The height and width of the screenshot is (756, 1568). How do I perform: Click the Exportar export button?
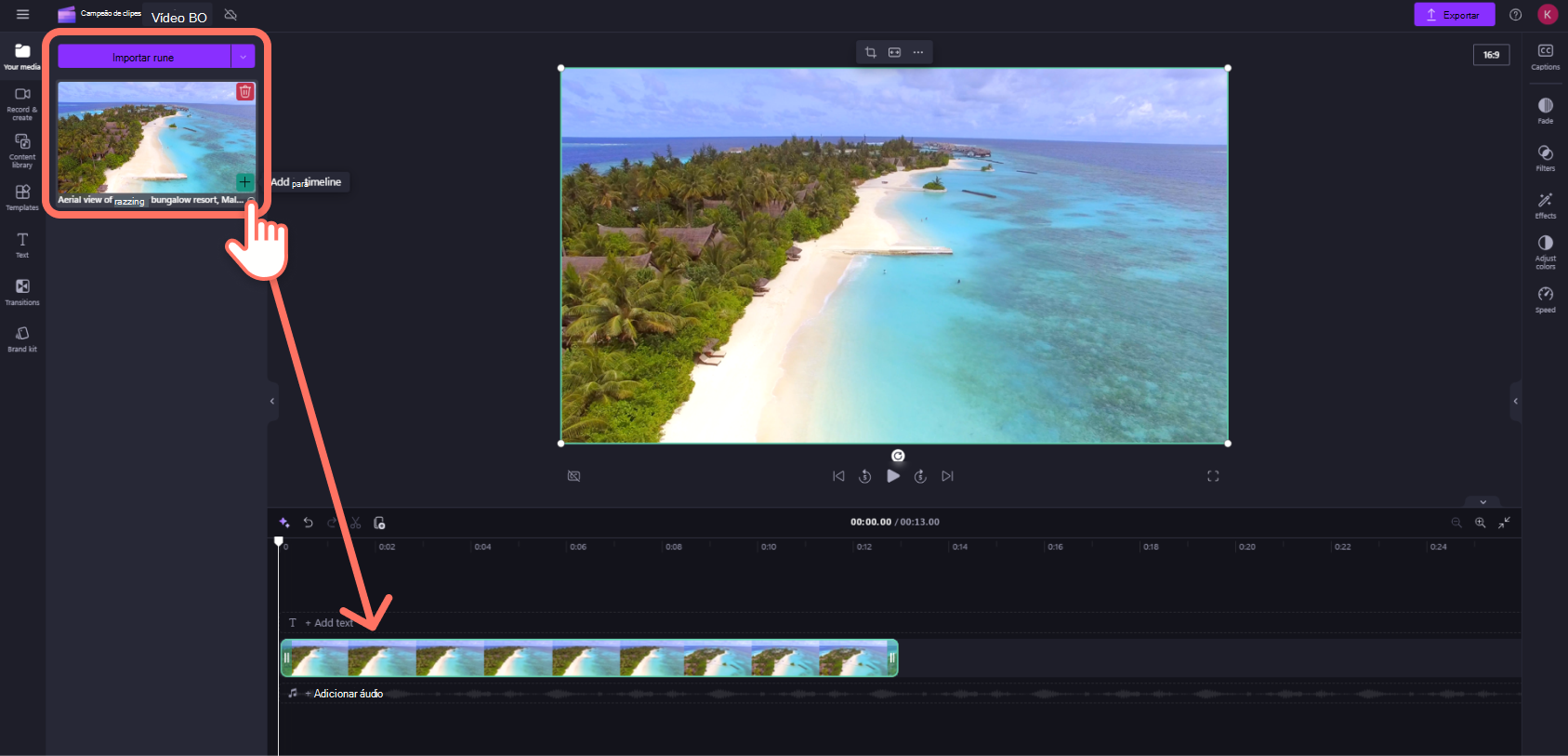pos(1454,15)
